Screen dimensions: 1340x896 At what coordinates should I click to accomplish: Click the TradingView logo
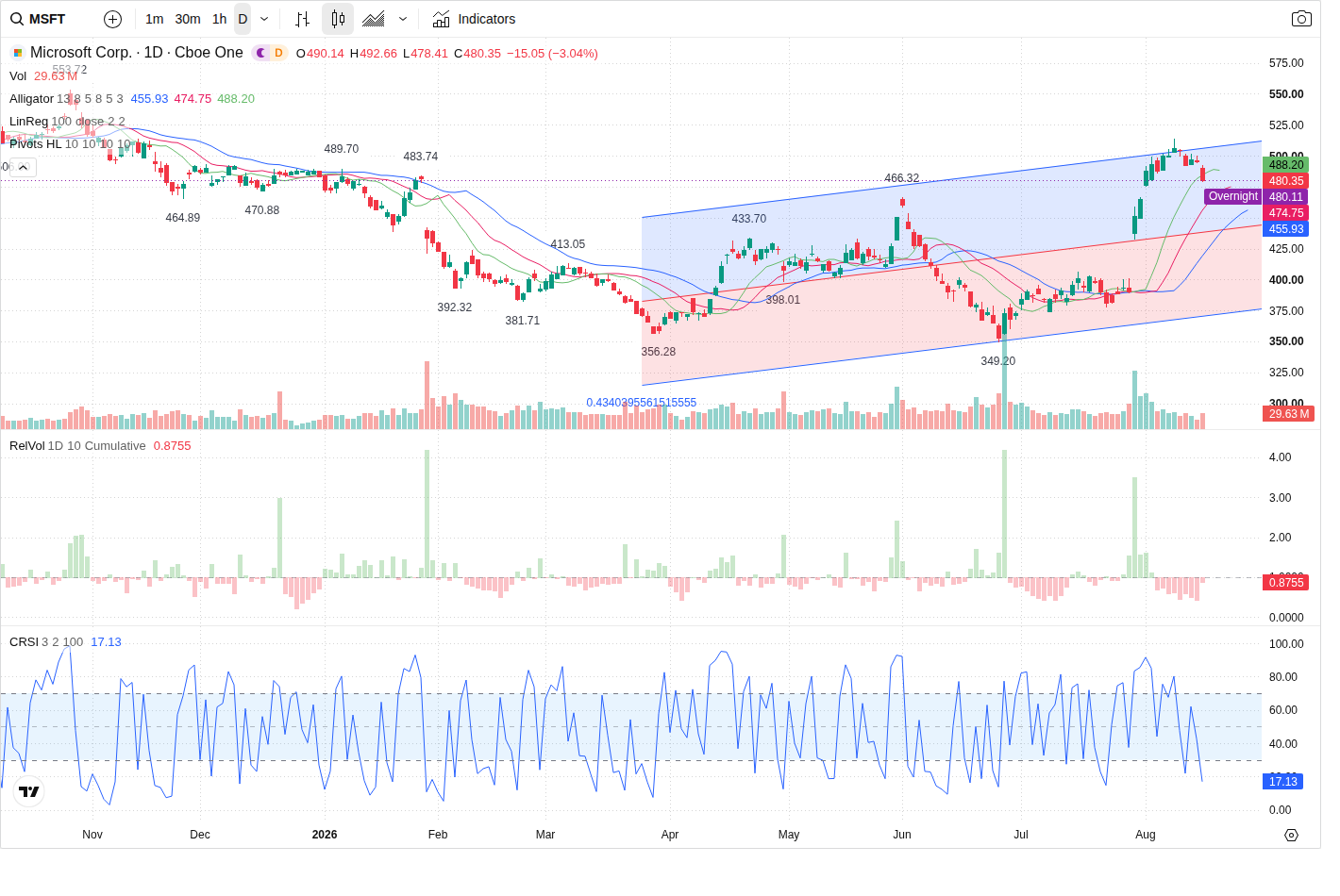[x=29, y=791]
